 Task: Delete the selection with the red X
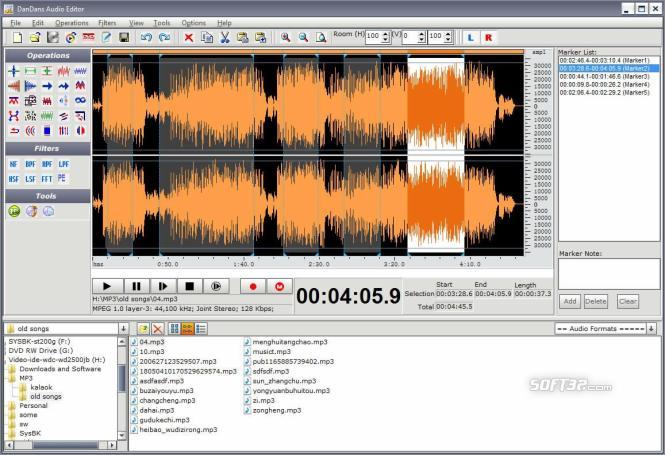point(189,38)
